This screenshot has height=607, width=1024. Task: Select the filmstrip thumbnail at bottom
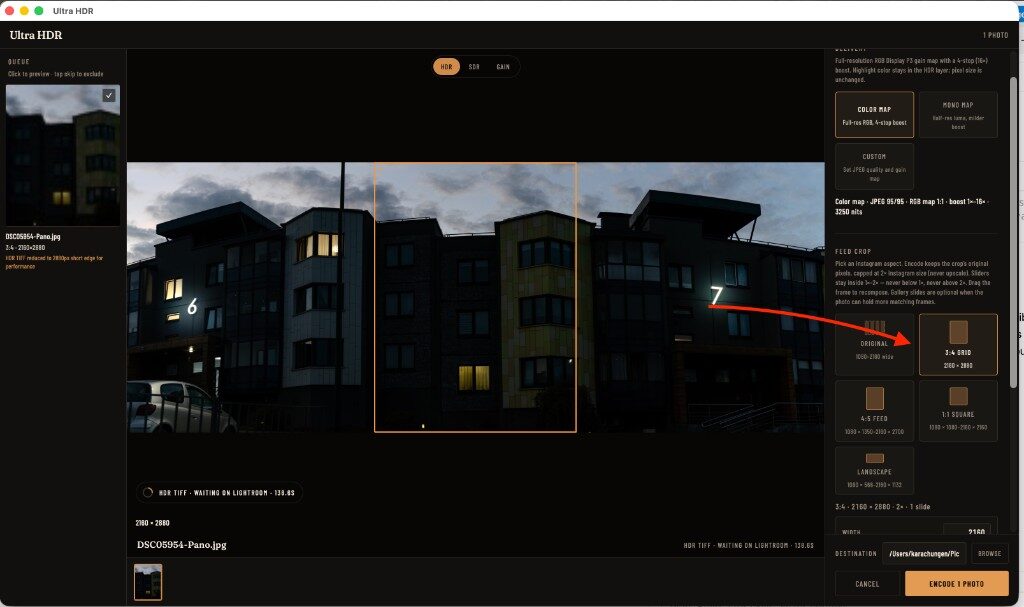click(x=148, y=582)
